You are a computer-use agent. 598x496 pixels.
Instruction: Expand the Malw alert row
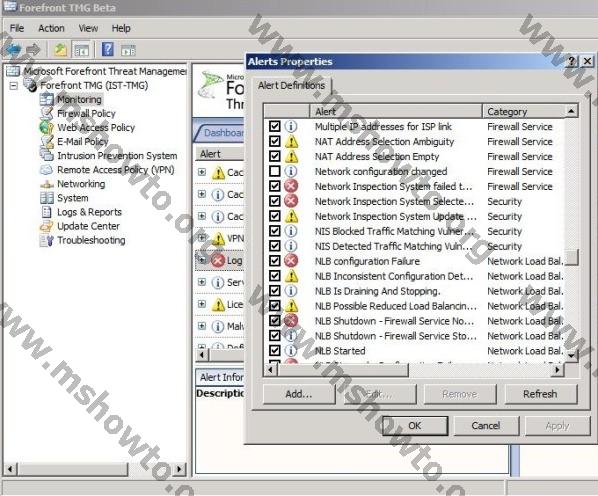[202, 326]
